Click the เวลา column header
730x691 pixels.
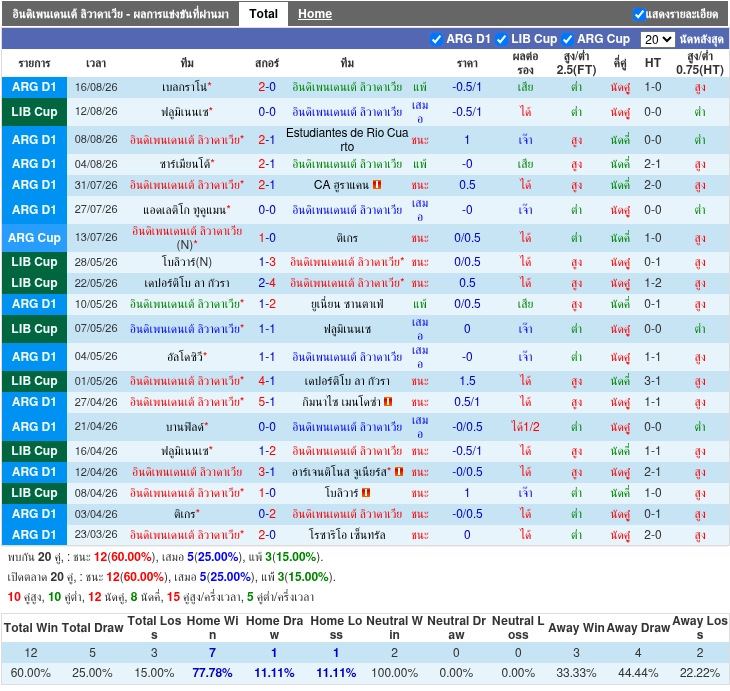click(x=96, y=63)
